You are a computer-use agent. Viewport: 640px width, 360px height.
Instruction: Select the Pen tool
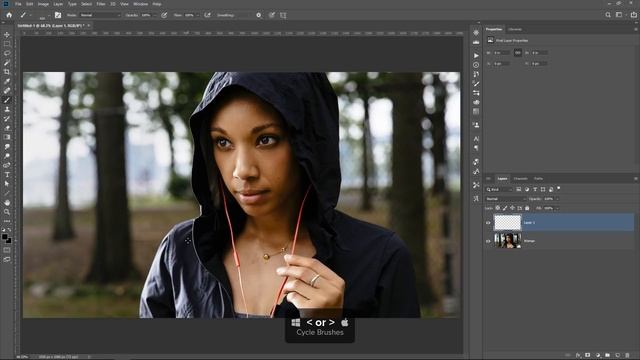coord(7,165)
